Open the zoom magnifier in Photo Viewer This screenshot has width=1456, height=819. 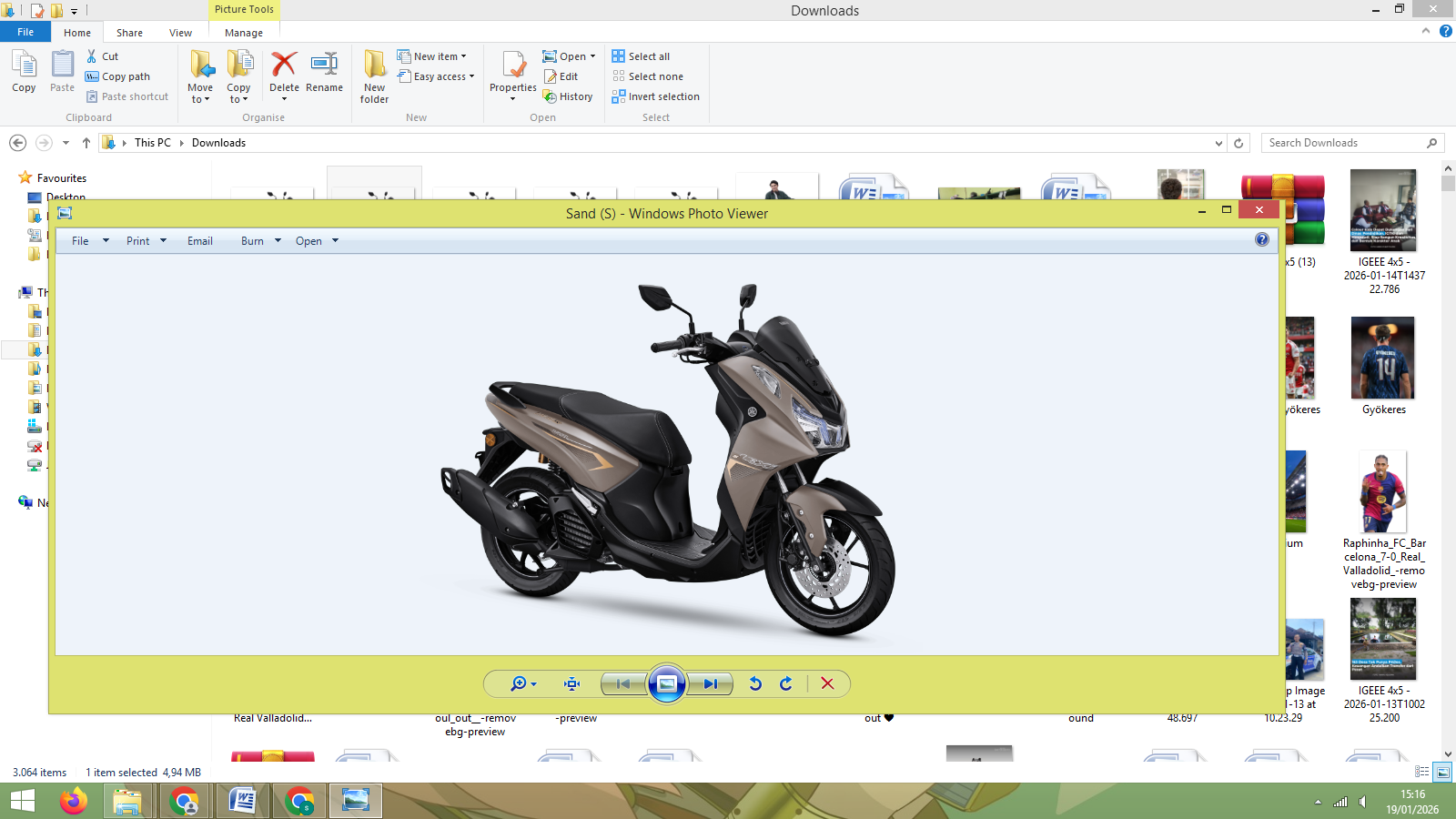pos(523,683)
